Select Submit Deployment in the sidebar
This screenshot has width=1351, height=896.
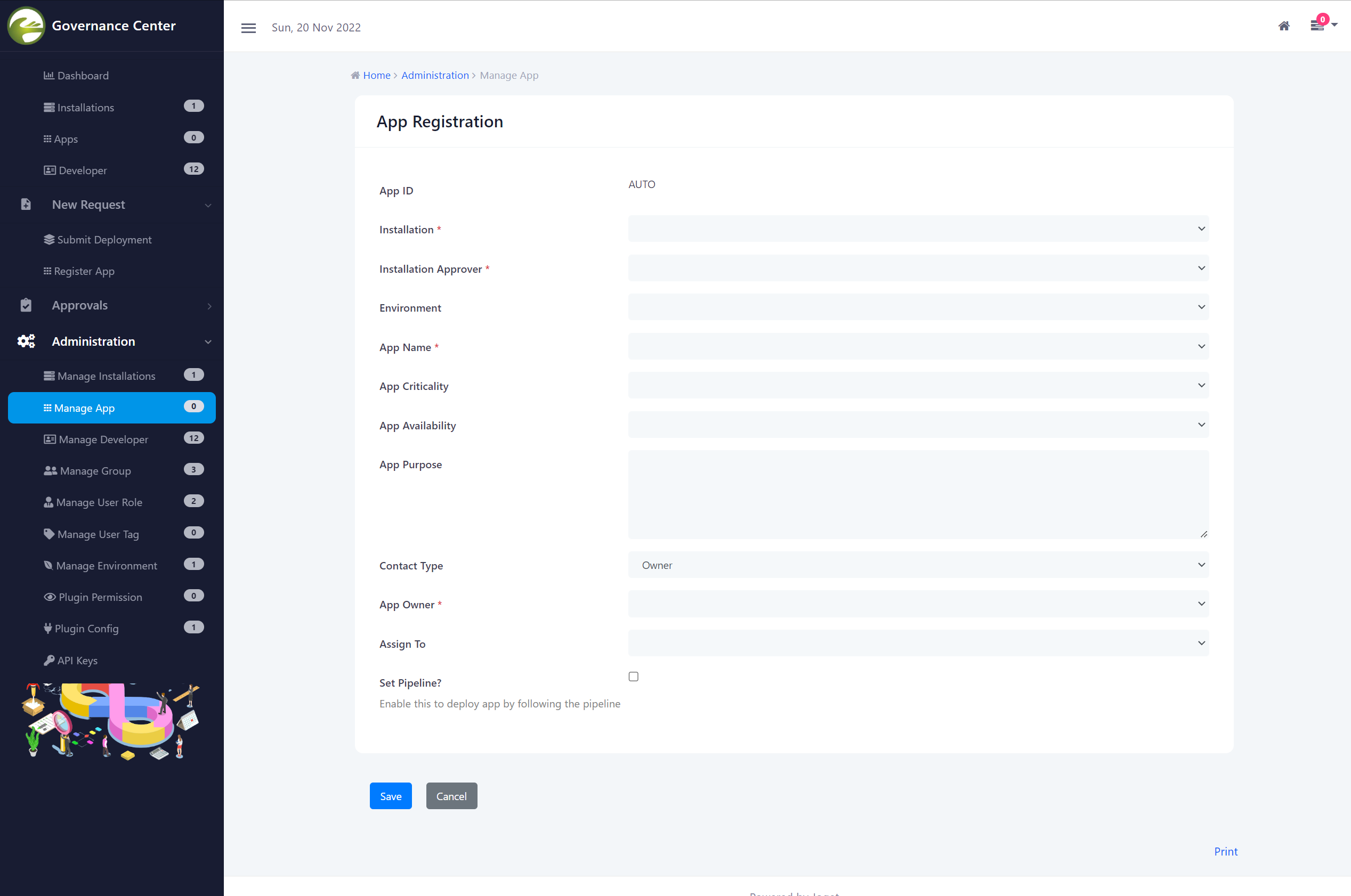[104, 239]
